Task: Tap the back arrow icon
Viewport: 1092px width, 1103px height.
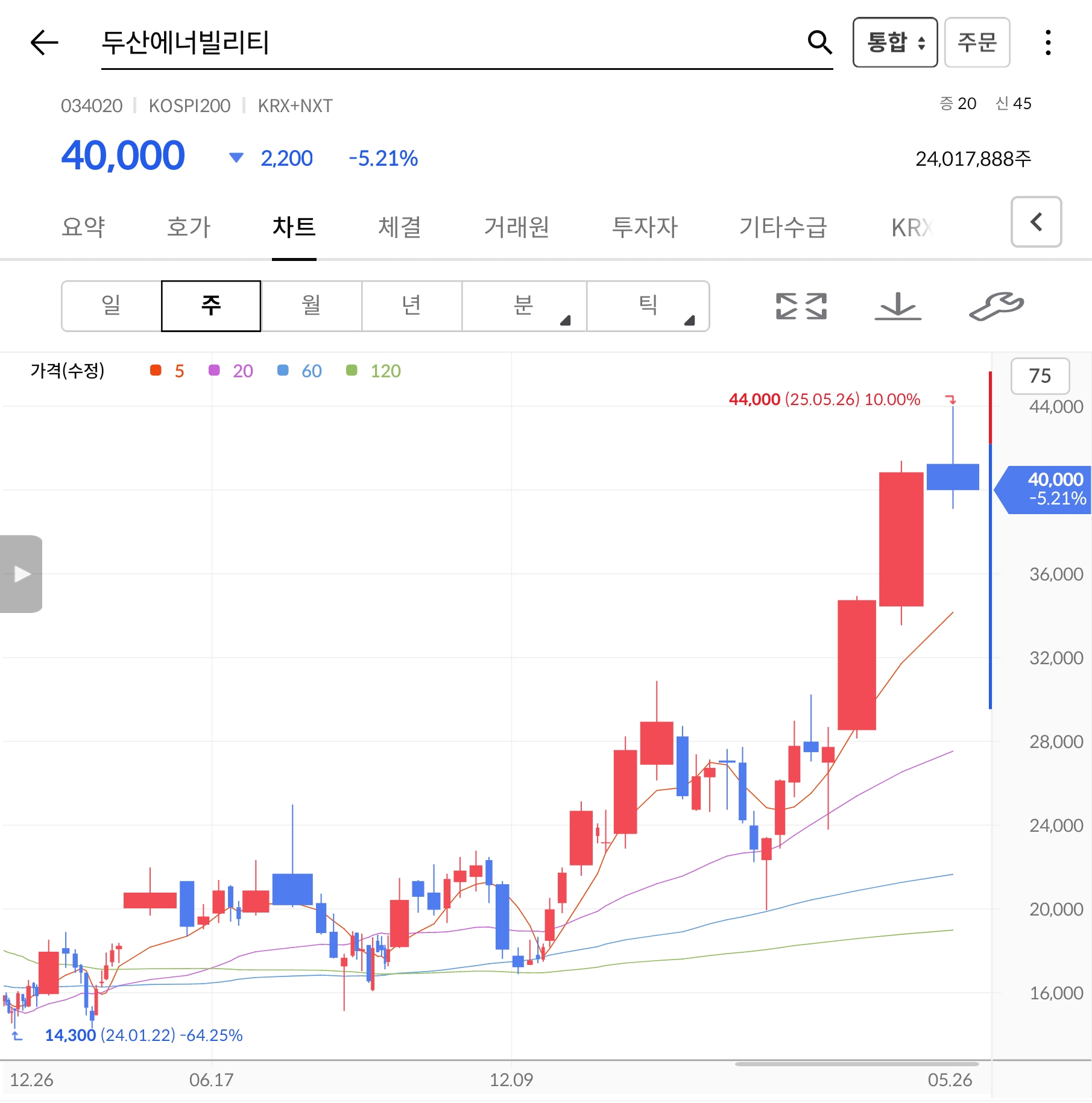Action: click(44, 42)
